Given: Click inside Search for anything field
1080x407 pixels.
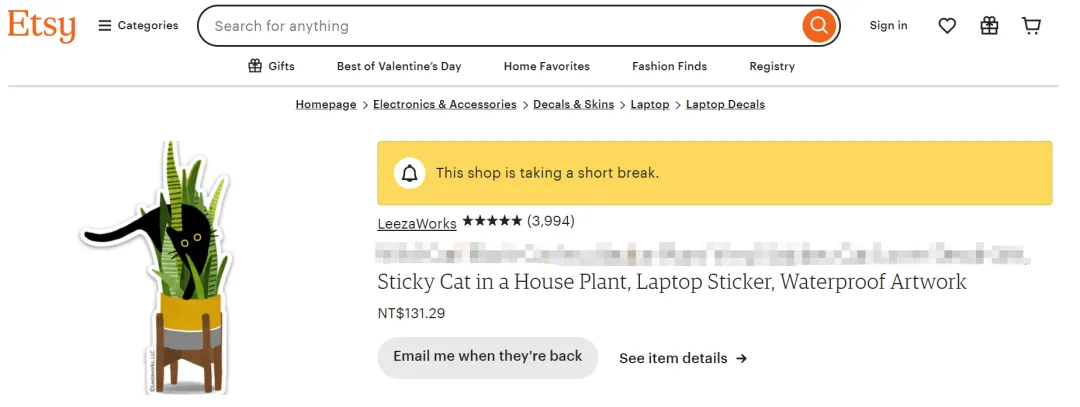Looking at the screenshot, I should pos(500,26).
